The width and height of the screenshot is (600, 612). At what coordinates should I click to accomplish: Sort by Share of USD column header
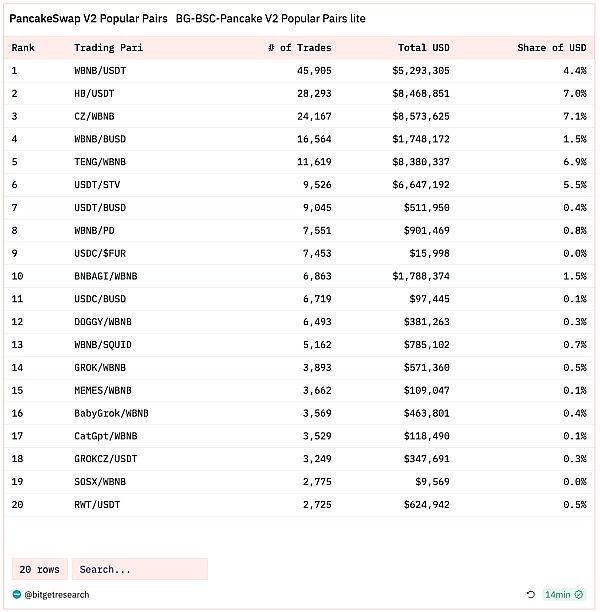click(551, 47)
